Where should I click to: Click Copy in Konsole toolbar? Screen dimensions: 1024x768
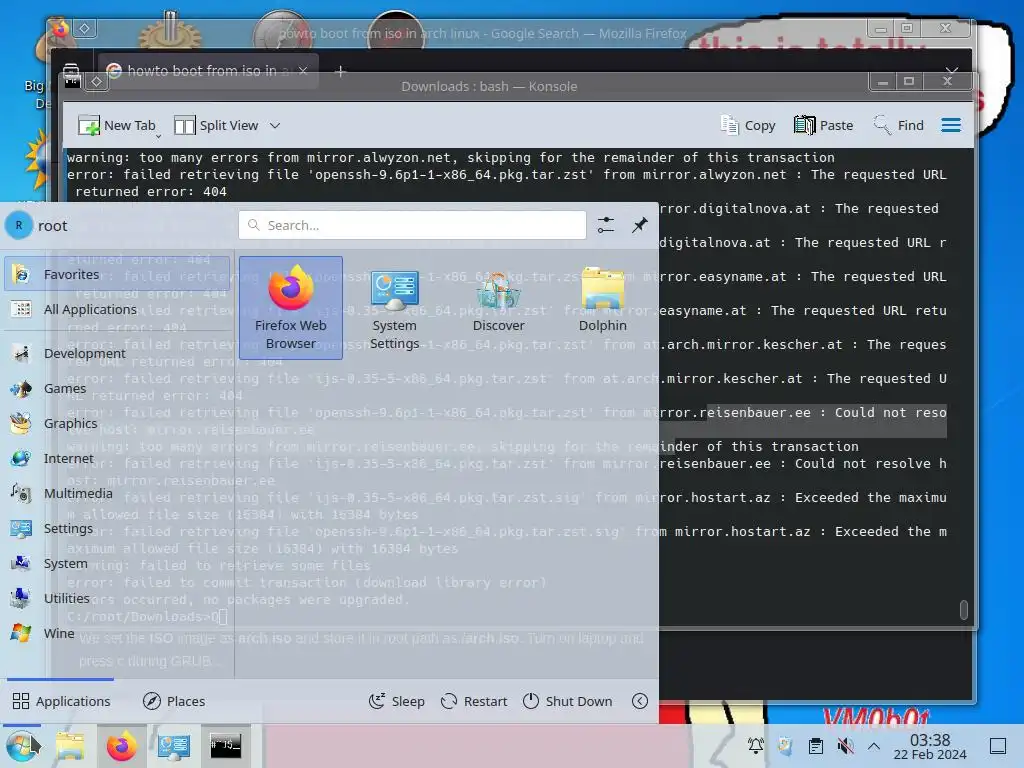coord(748,125)
